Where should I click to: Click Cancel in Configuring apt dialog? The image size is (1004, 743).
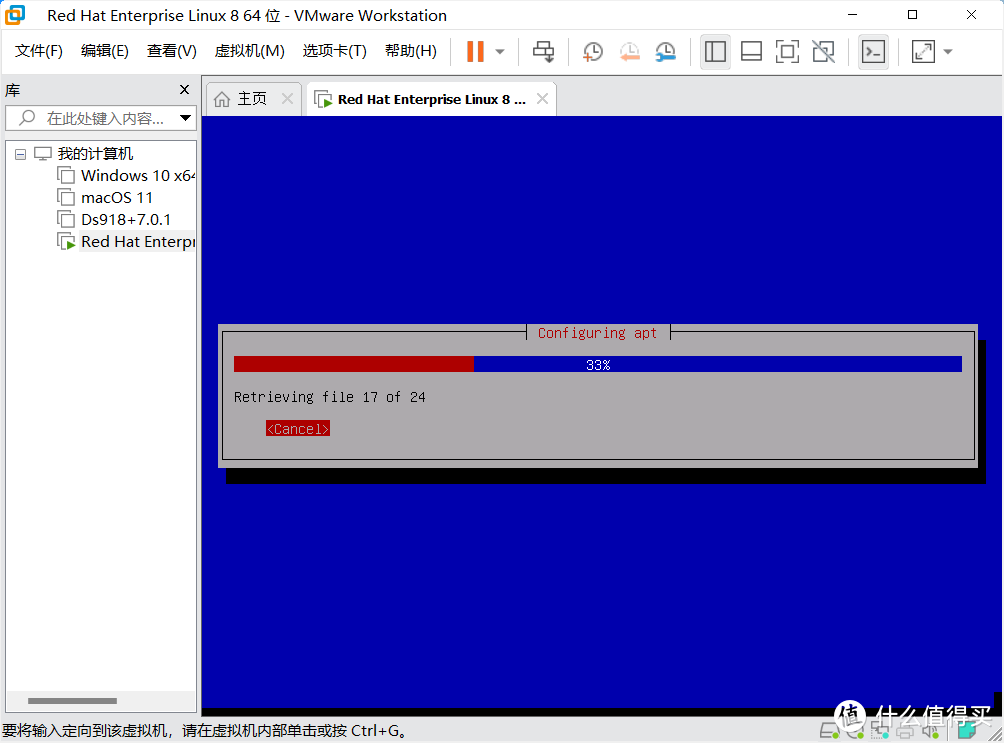click(x=298, y=429)
